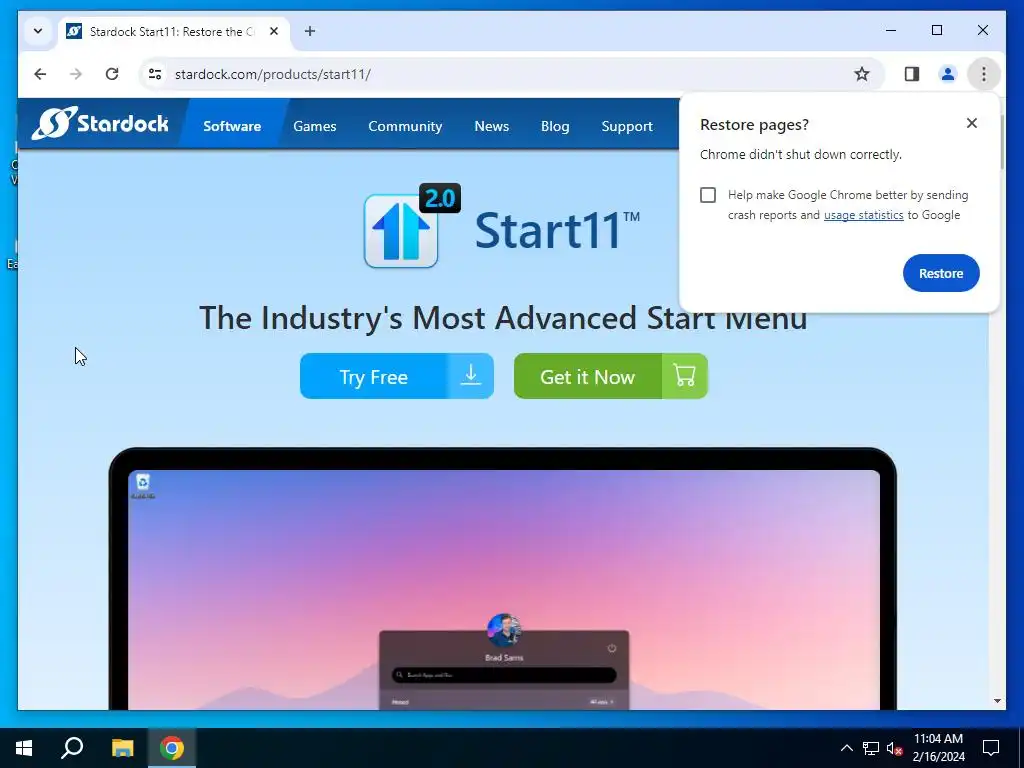Open the Software menu item

tap(232, 126)
